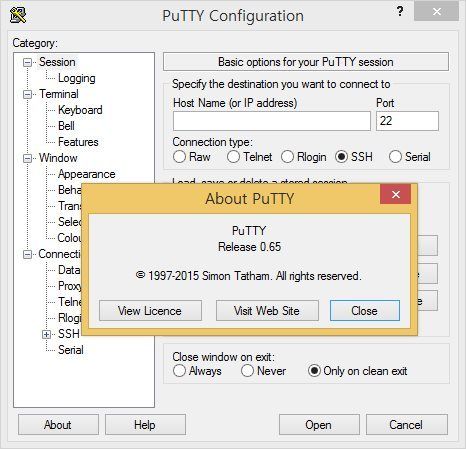The image size is (466, 449).
Task: Click the Help button
Action: click(x=145, y=425)
